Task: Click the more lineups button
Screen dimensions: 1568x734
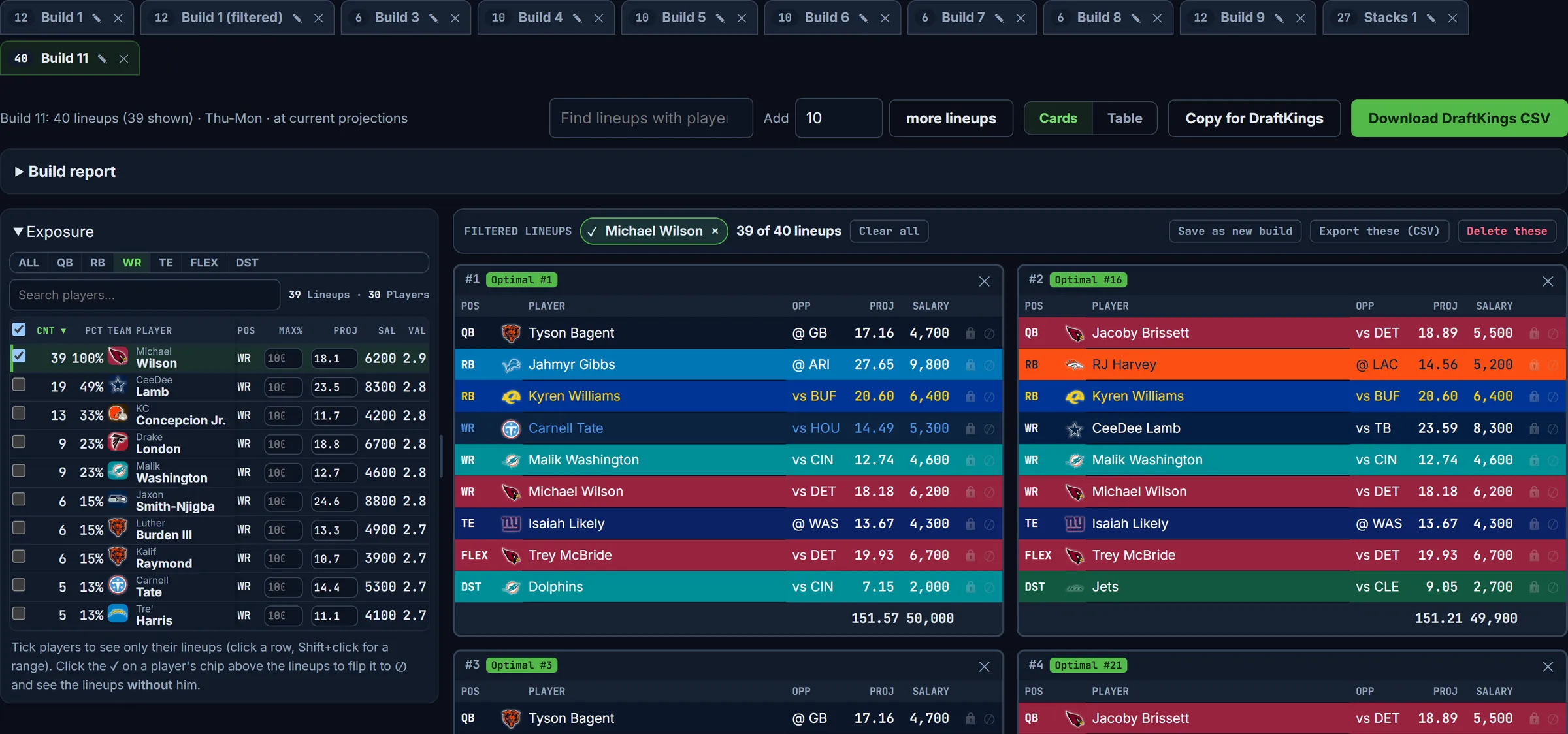Action: 951,118
